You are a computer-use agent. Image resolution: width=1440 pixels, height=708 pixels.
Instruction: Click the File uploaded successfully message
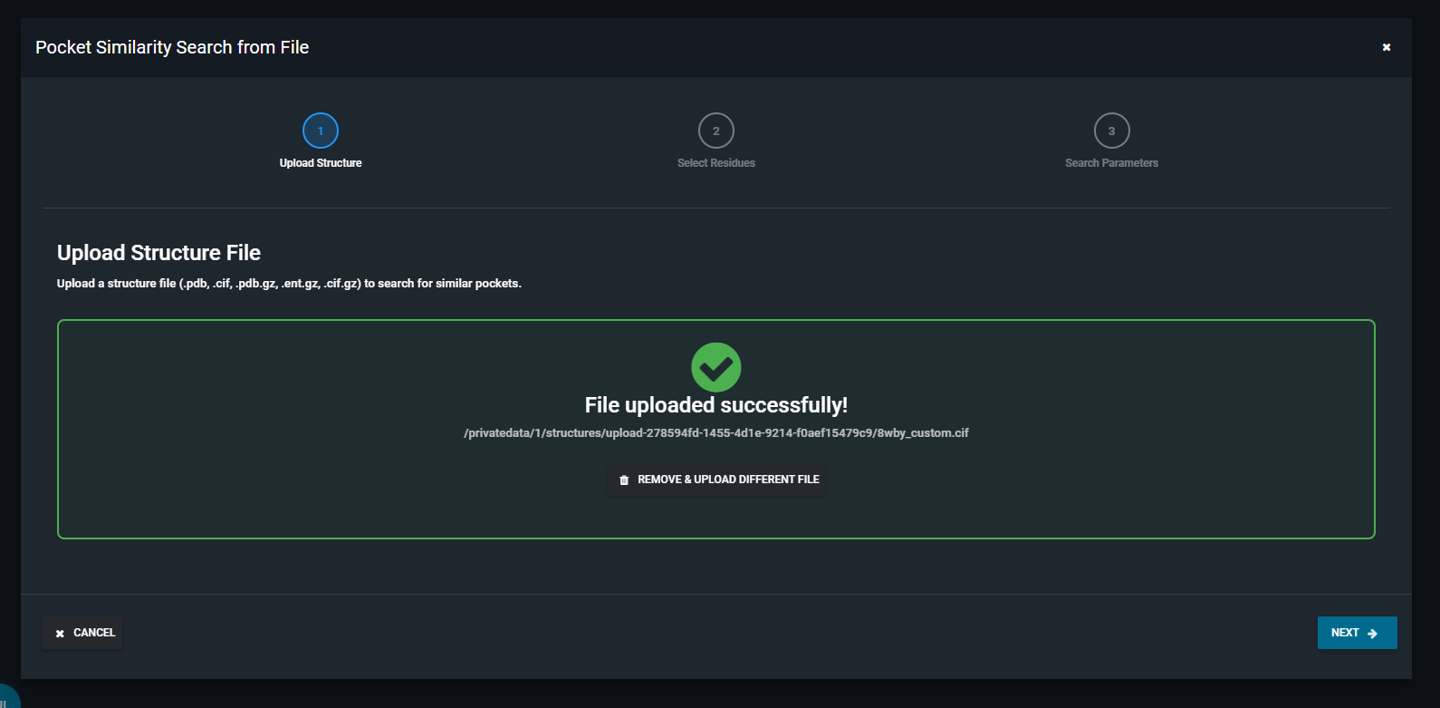click(x=716, y=405)
